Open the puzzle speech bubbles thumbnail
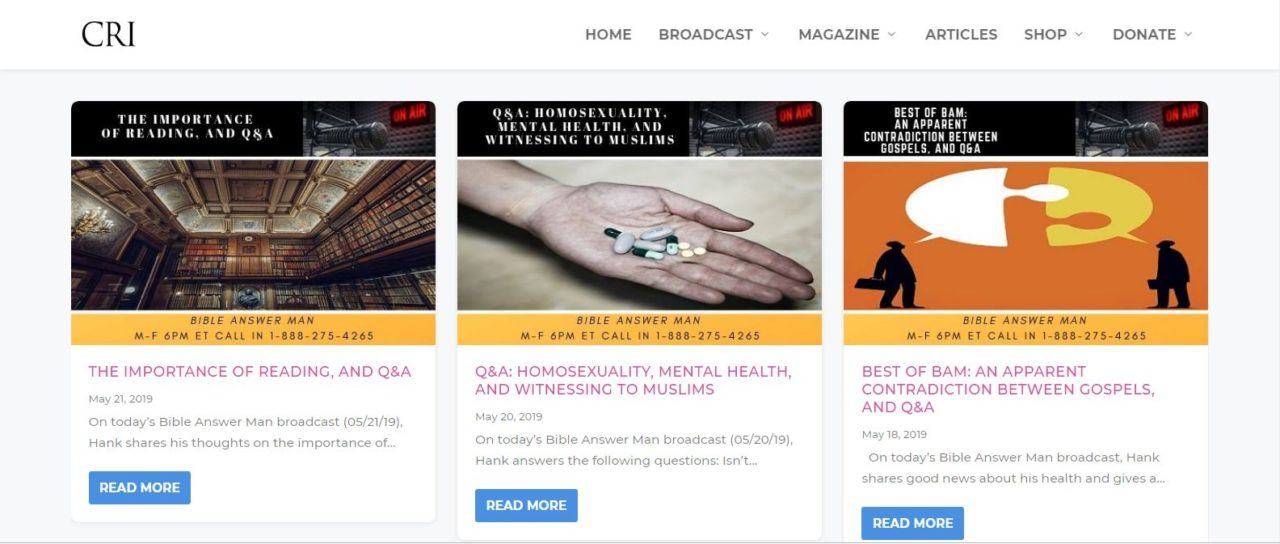 pos(1025,235)
